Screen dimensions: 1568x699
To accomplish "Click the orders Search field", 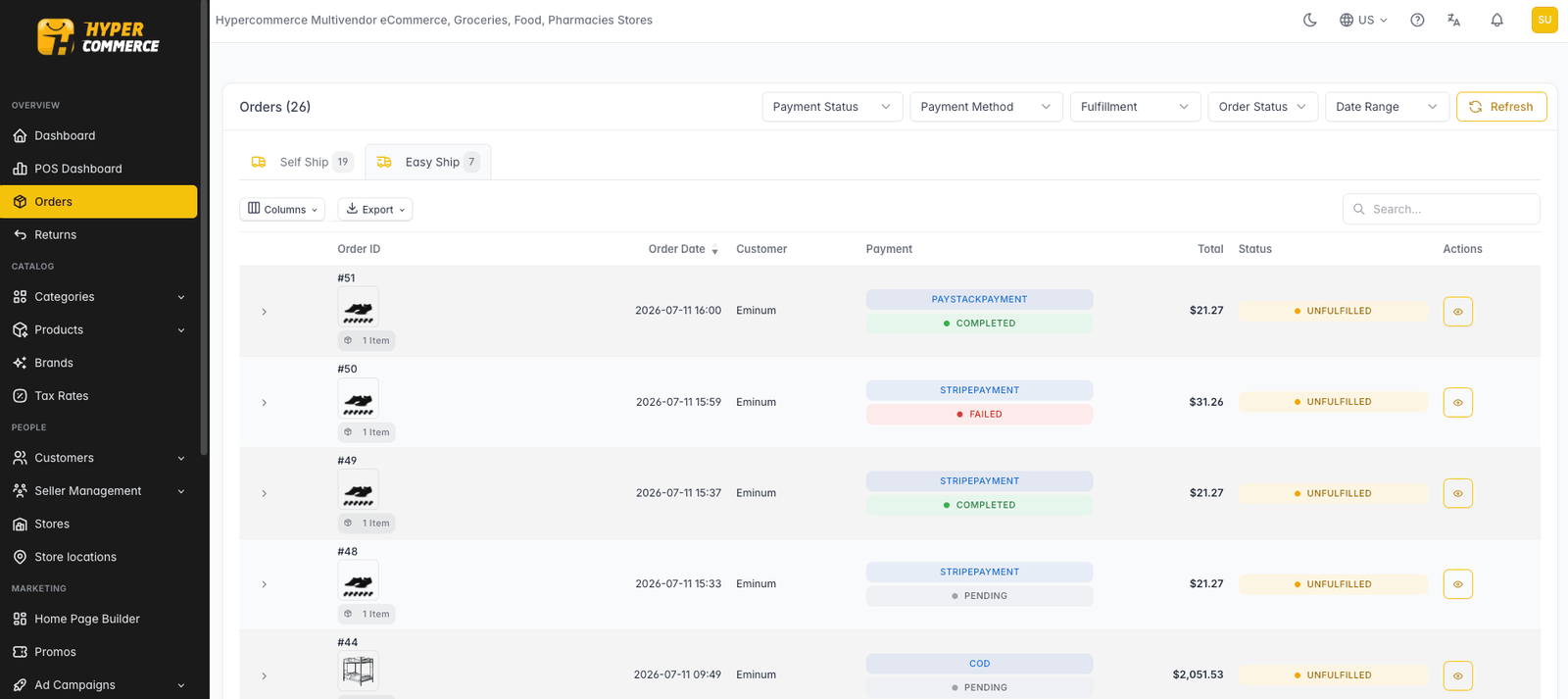I will coord(1441,209).
